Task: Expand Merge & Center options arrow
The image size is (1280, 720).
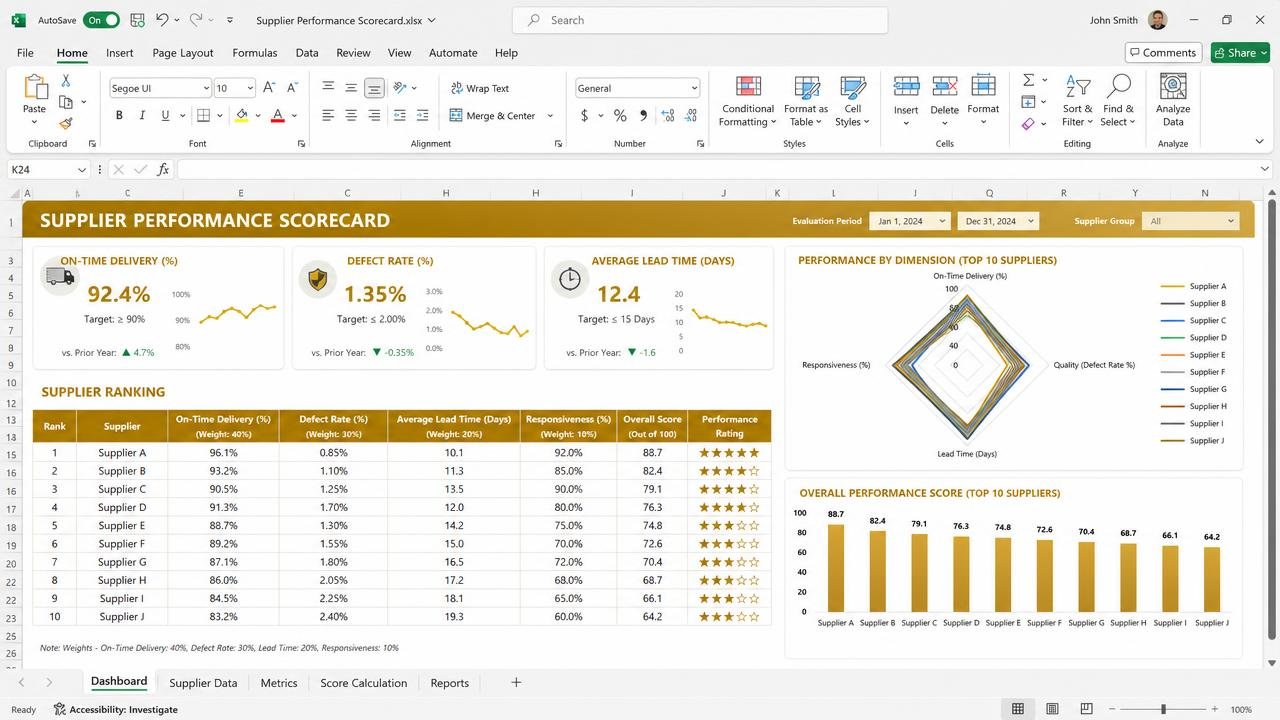Action: click(550, 116)
